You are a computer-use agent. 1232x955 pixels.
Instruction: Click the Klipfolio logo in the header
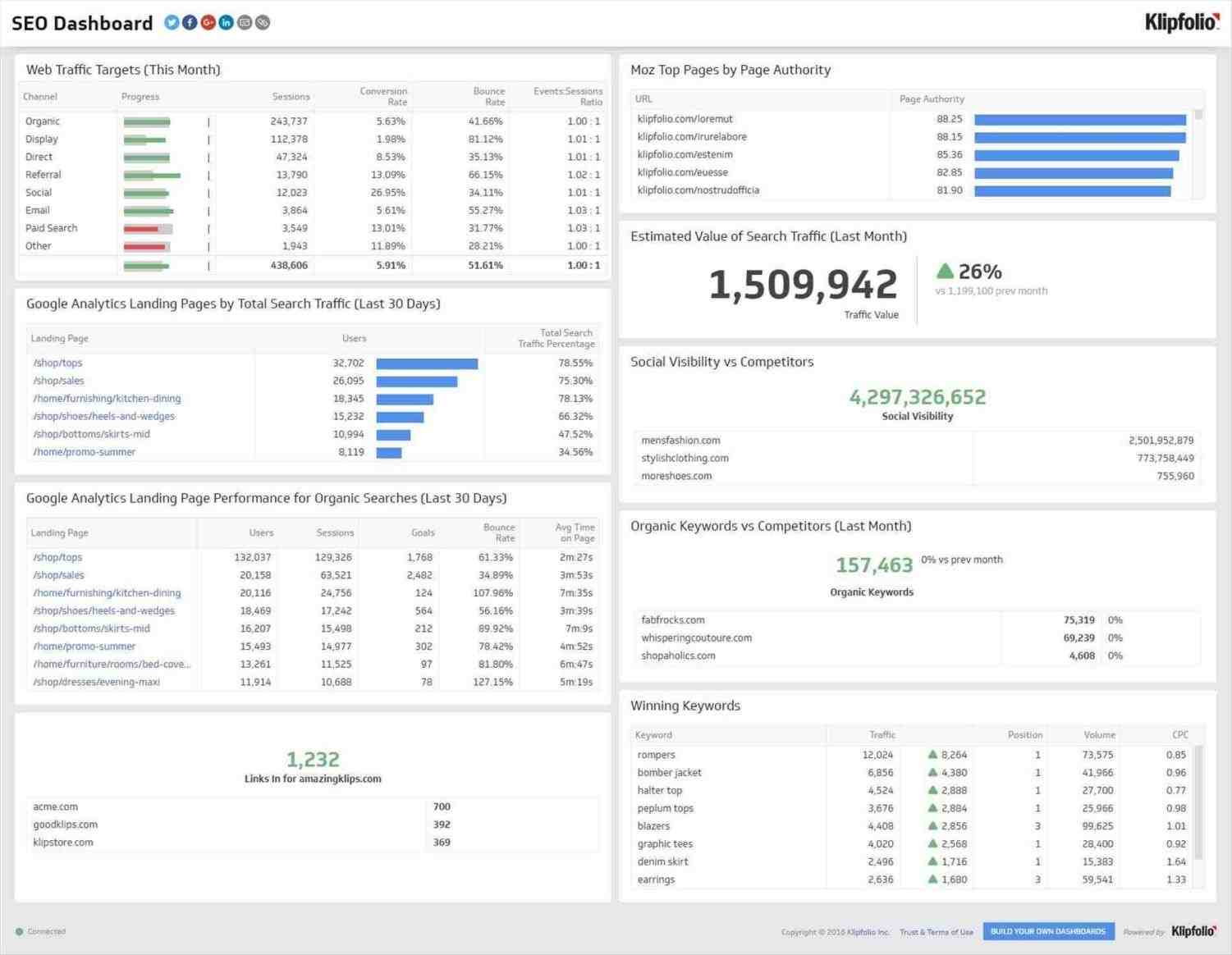1182,22
